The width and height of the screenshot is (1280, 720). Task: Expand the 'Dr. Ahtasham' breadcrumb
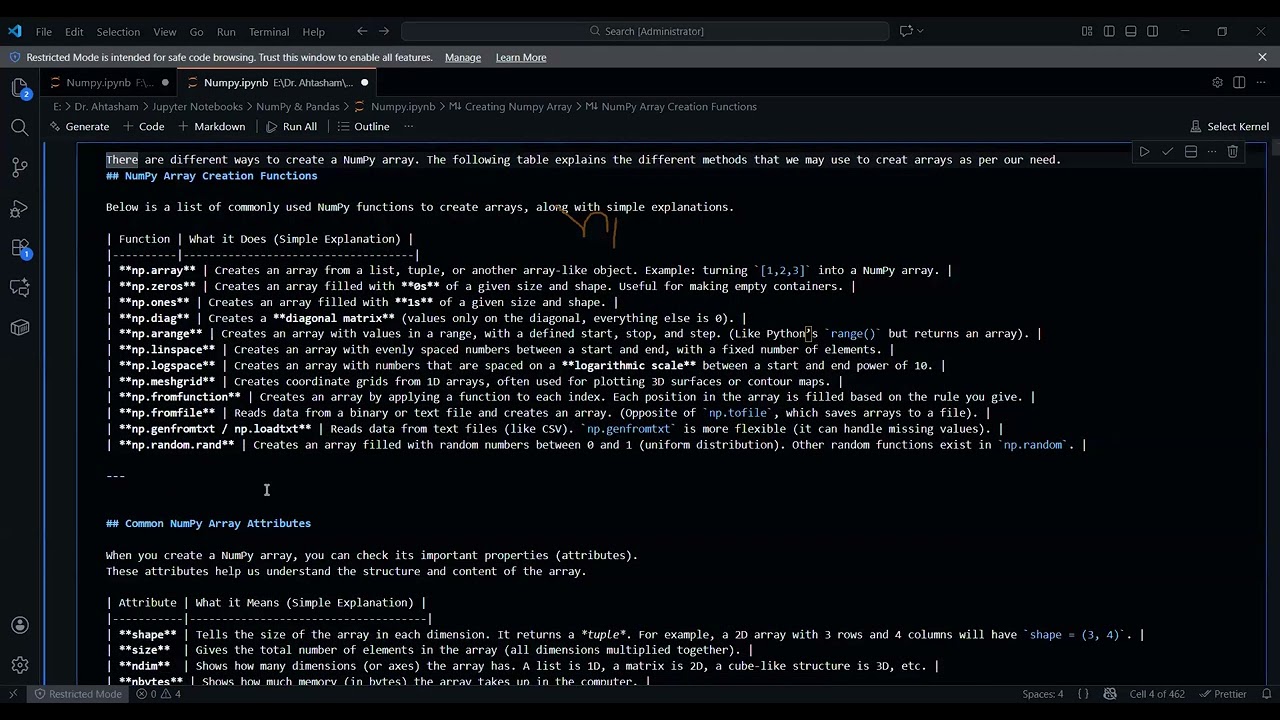(x=104, y=106)
